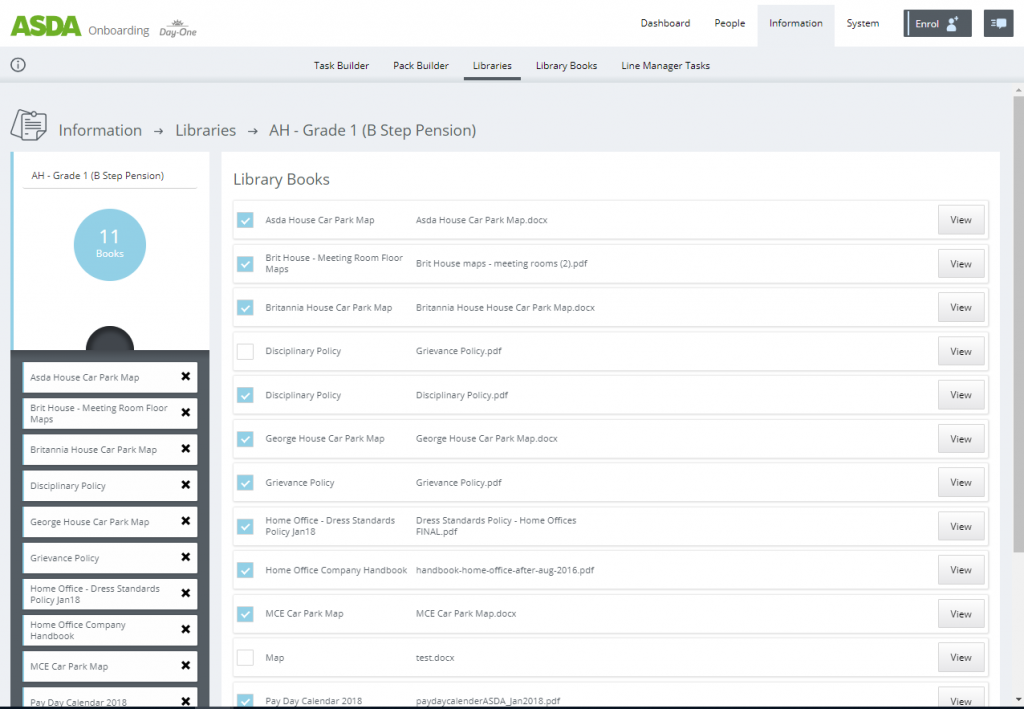Open the System menu
This screenshot has width=1024, height=709.
[x=862, y=22]
